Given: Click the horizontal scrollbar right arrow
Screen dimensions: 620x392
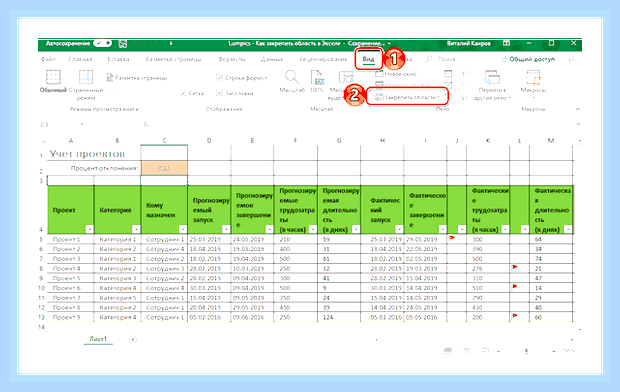Looking at the screenshot, I should point(572,339).
